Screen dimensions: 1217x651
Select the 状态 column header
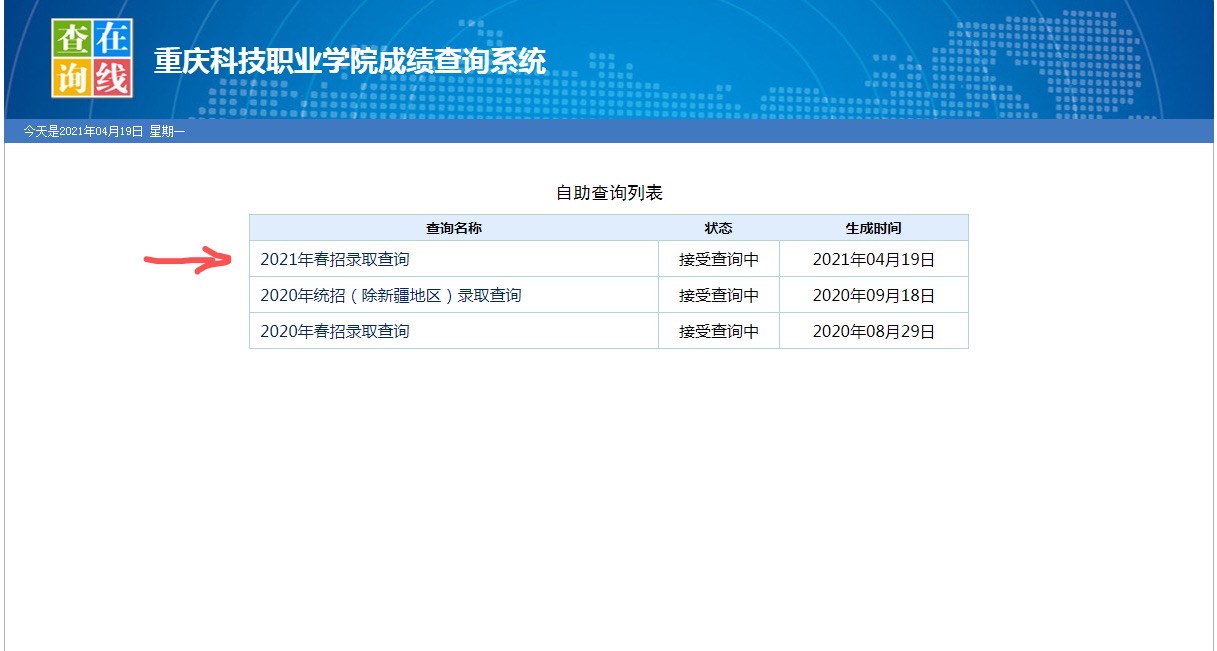pyautogui.click(x=718, y=228)
